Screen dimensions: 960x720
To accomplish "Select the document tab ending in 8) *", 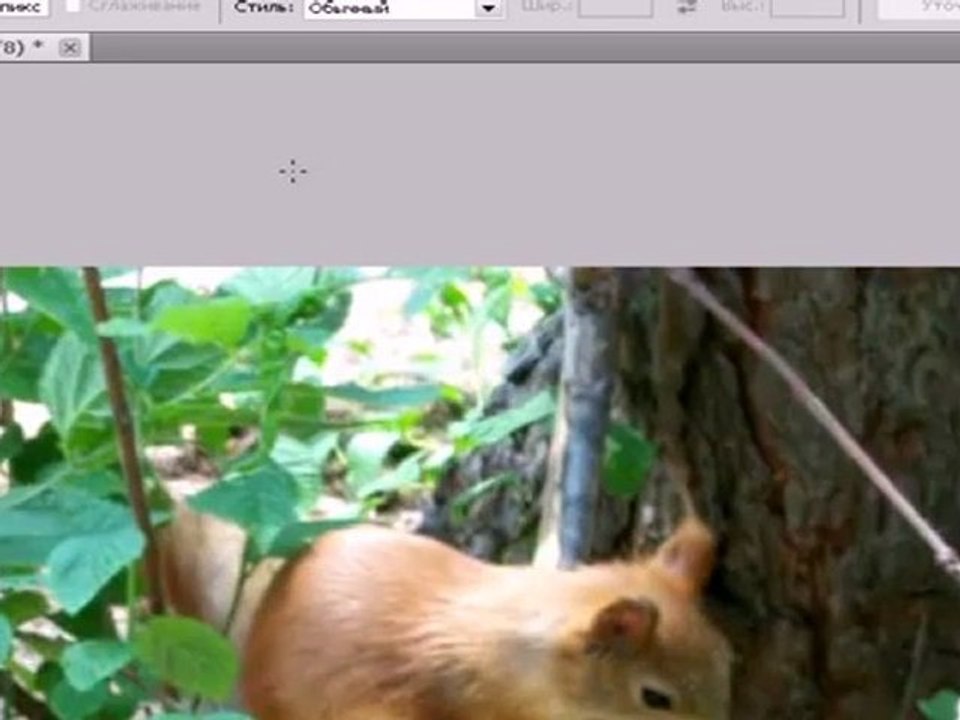I will [x=44, y=47].
